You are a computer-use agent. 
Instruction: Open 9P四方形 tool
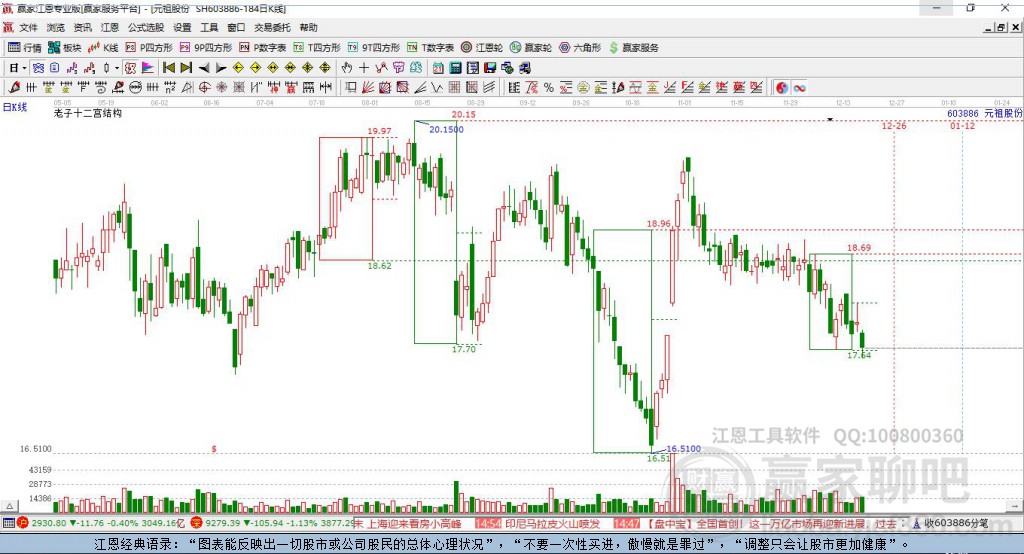(x=206, y=48)
